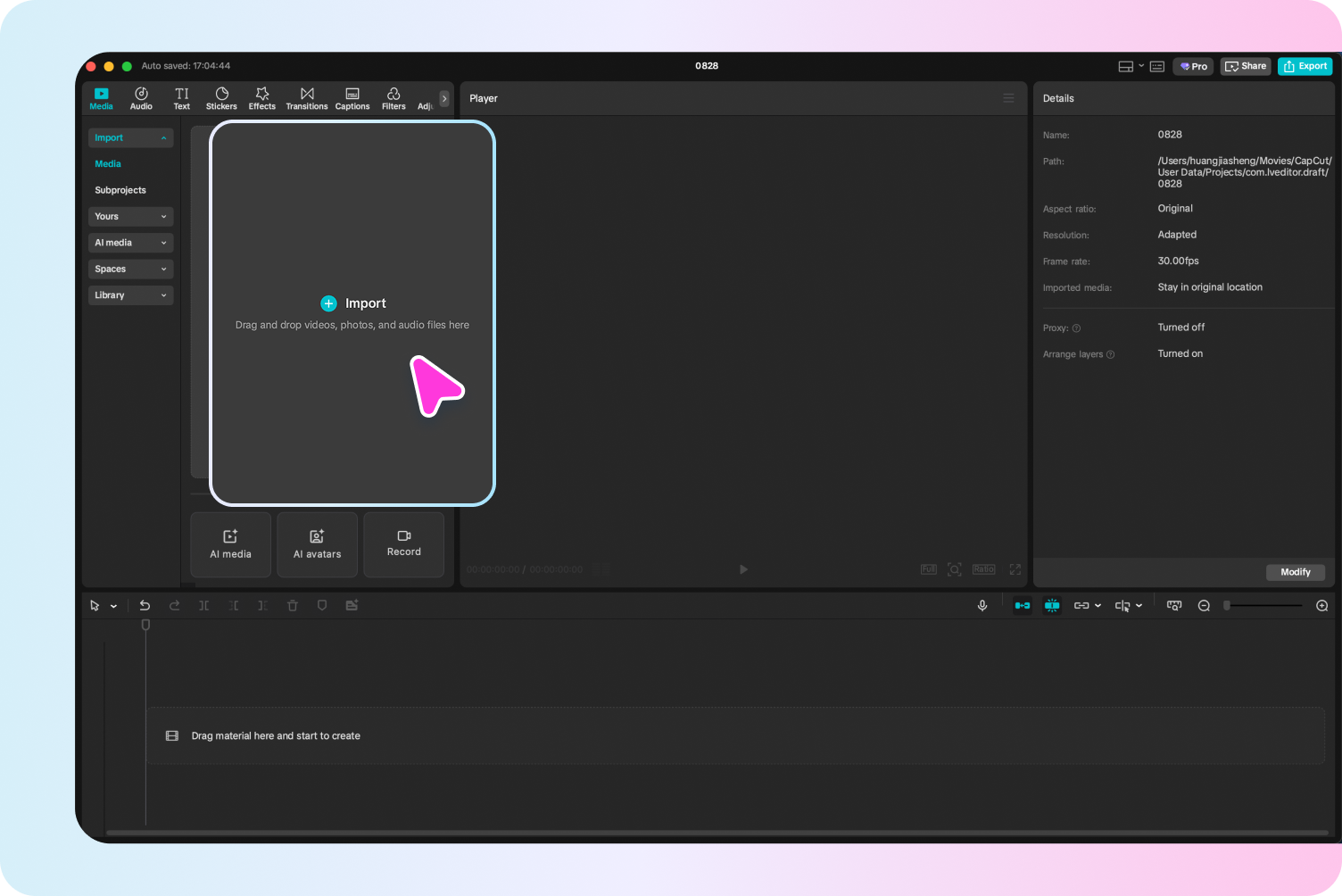Image resolution: width=1342 pixels, height=896 pixels.
Task: Select Subprojects in the Import list
Action: (x=120, y=190)
